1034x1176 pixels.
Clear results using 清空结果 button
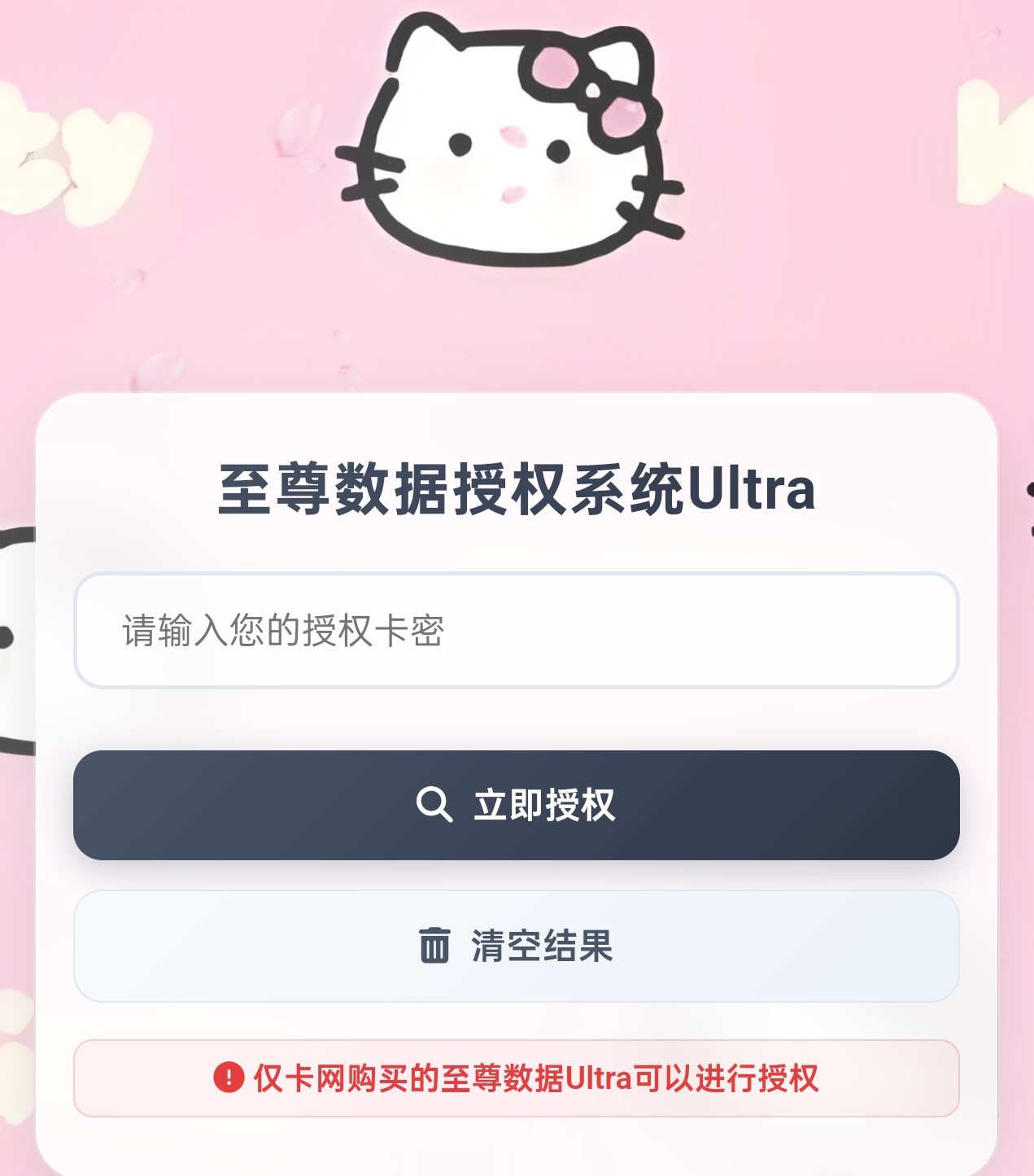517,946
